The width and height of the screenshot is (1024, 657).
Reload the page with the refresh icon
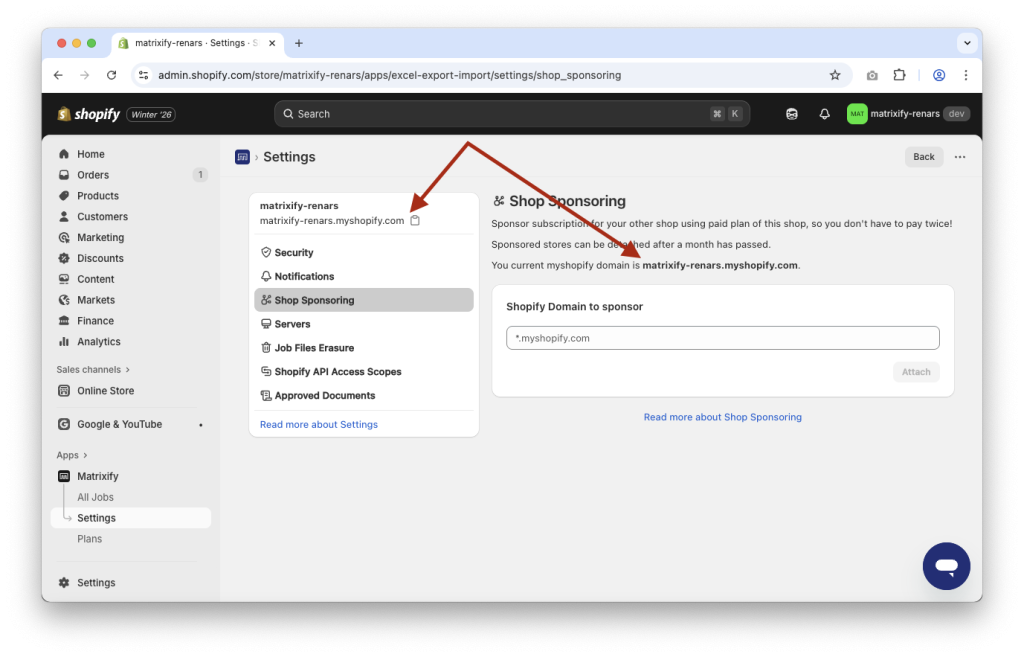(x=111, y=74)
